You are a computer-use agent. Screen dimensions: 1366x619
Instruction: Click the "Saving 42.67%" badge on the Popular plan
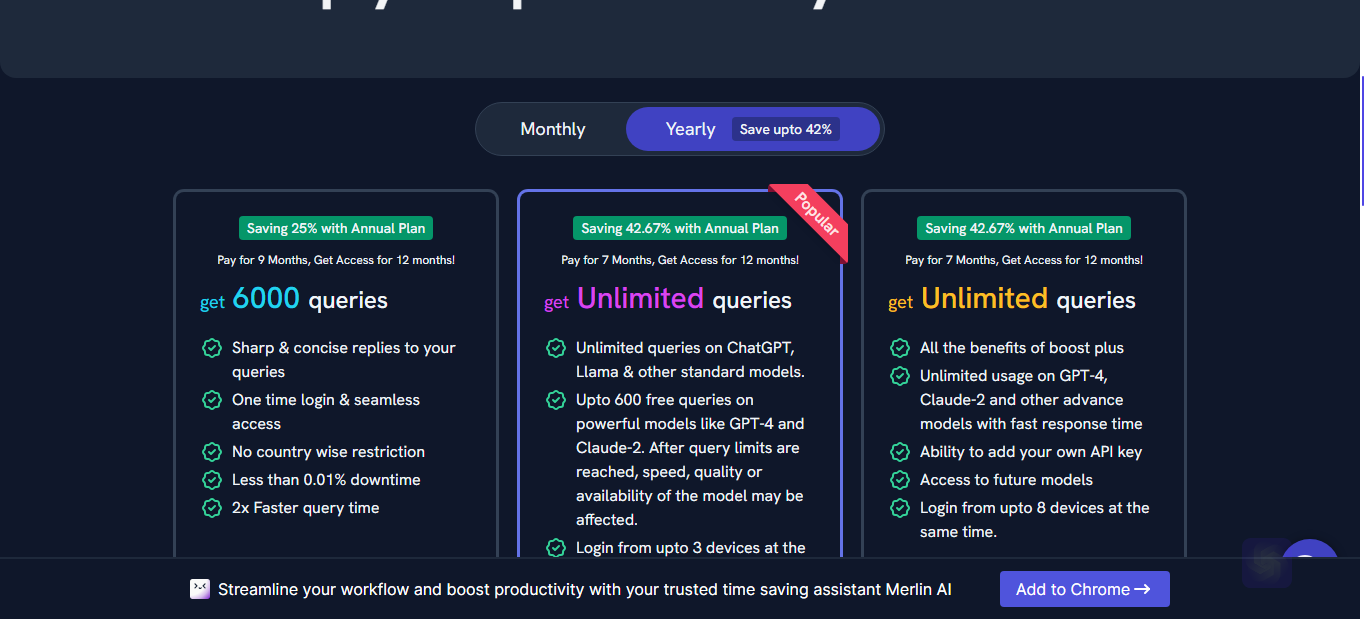coord(680,228)
